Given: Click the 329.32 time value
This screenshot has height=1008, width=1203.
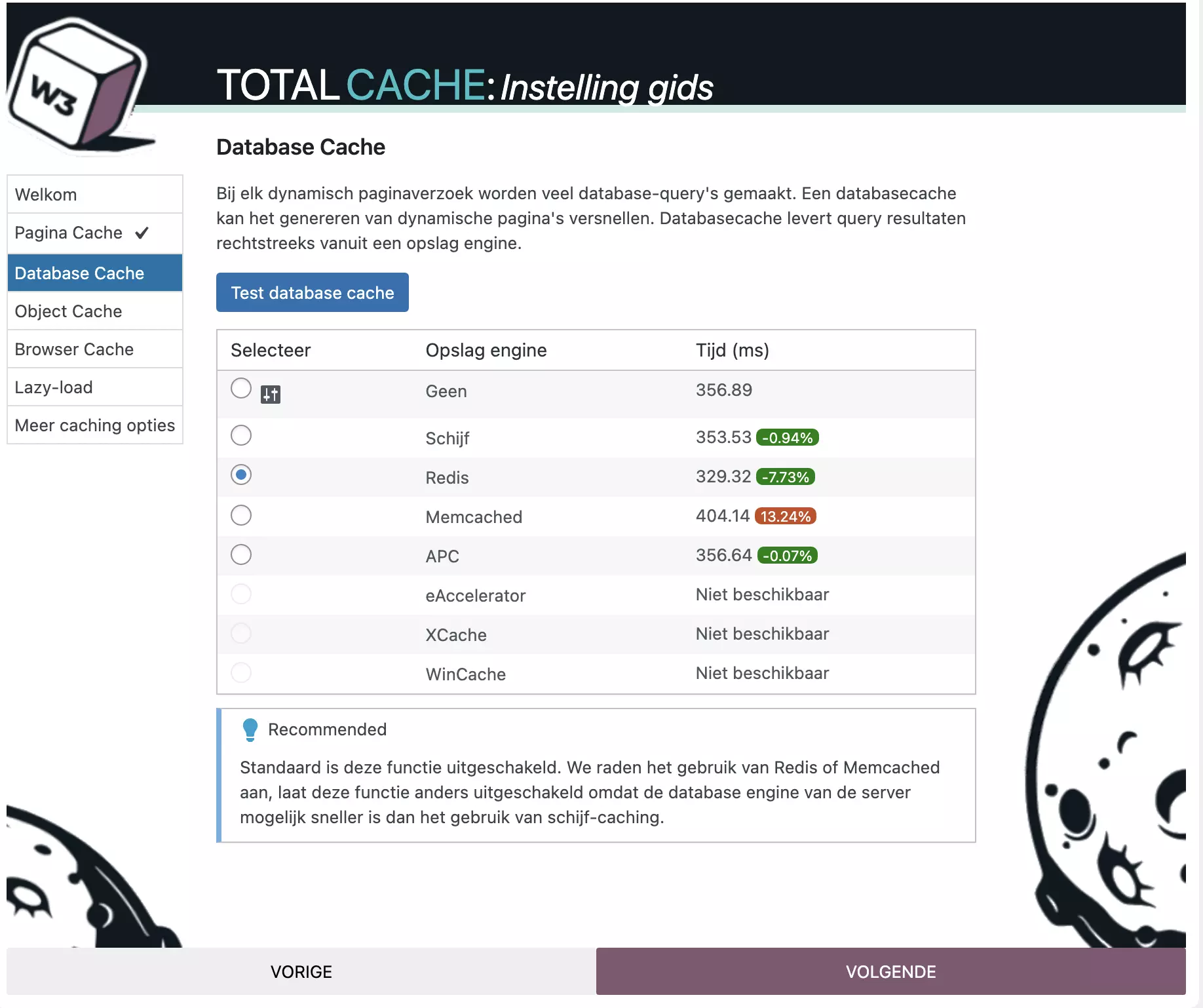Looking at the screenshot, I should (723, 476).
